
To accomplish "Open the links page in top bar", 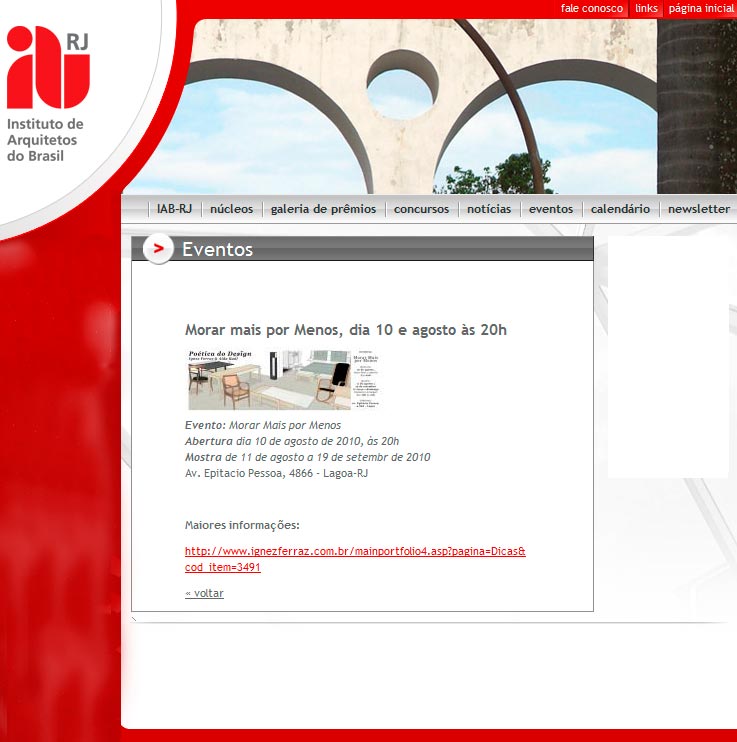I will pyautogui.click(x=646, y=9).
